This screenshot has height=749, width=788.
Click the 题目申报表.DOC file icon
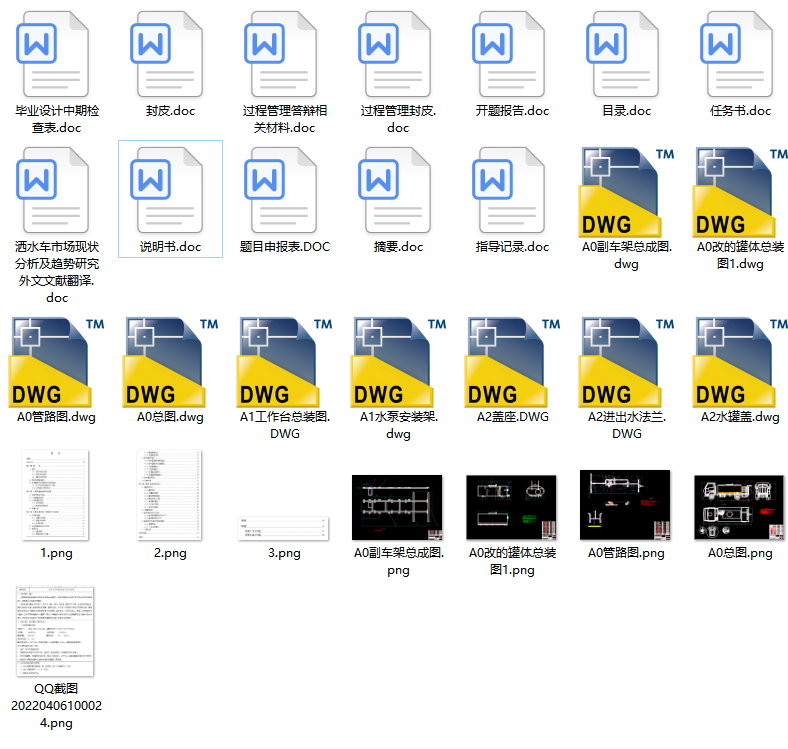[x=284, y=191]
